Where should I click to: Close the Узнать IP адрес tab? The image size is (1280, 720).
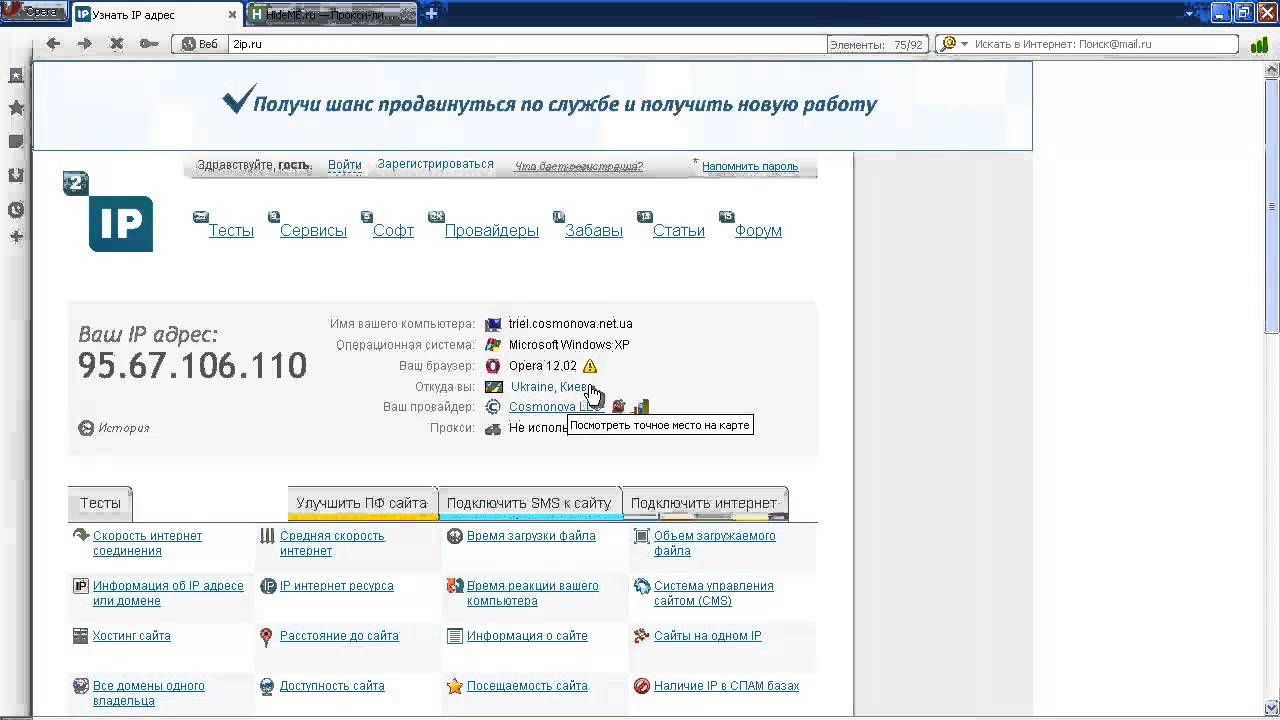point(232,15)
